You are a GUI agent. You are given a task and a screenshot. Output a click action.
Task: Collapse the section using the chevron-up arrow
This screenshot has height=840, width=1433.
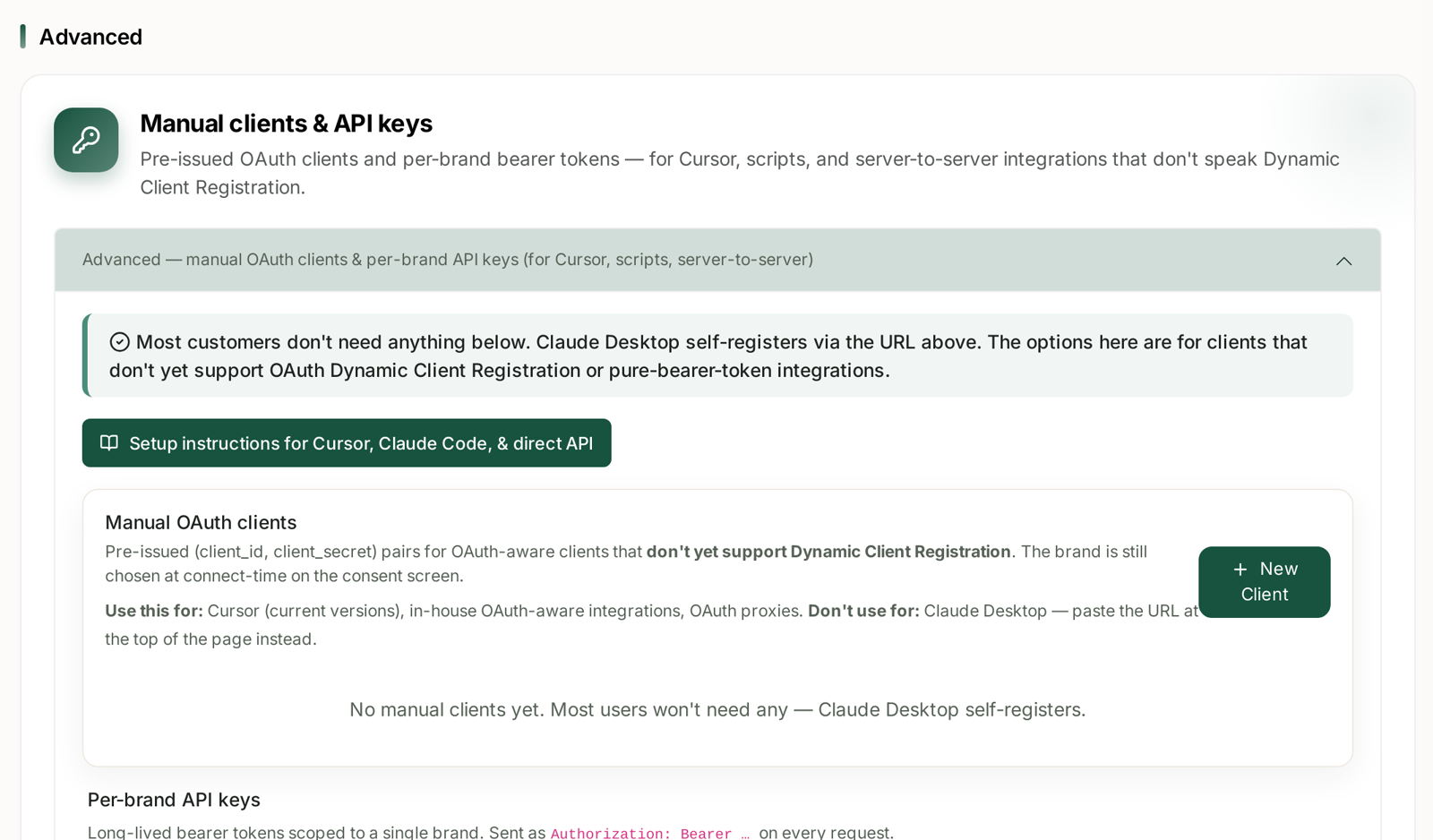[x=1343, y=261]
